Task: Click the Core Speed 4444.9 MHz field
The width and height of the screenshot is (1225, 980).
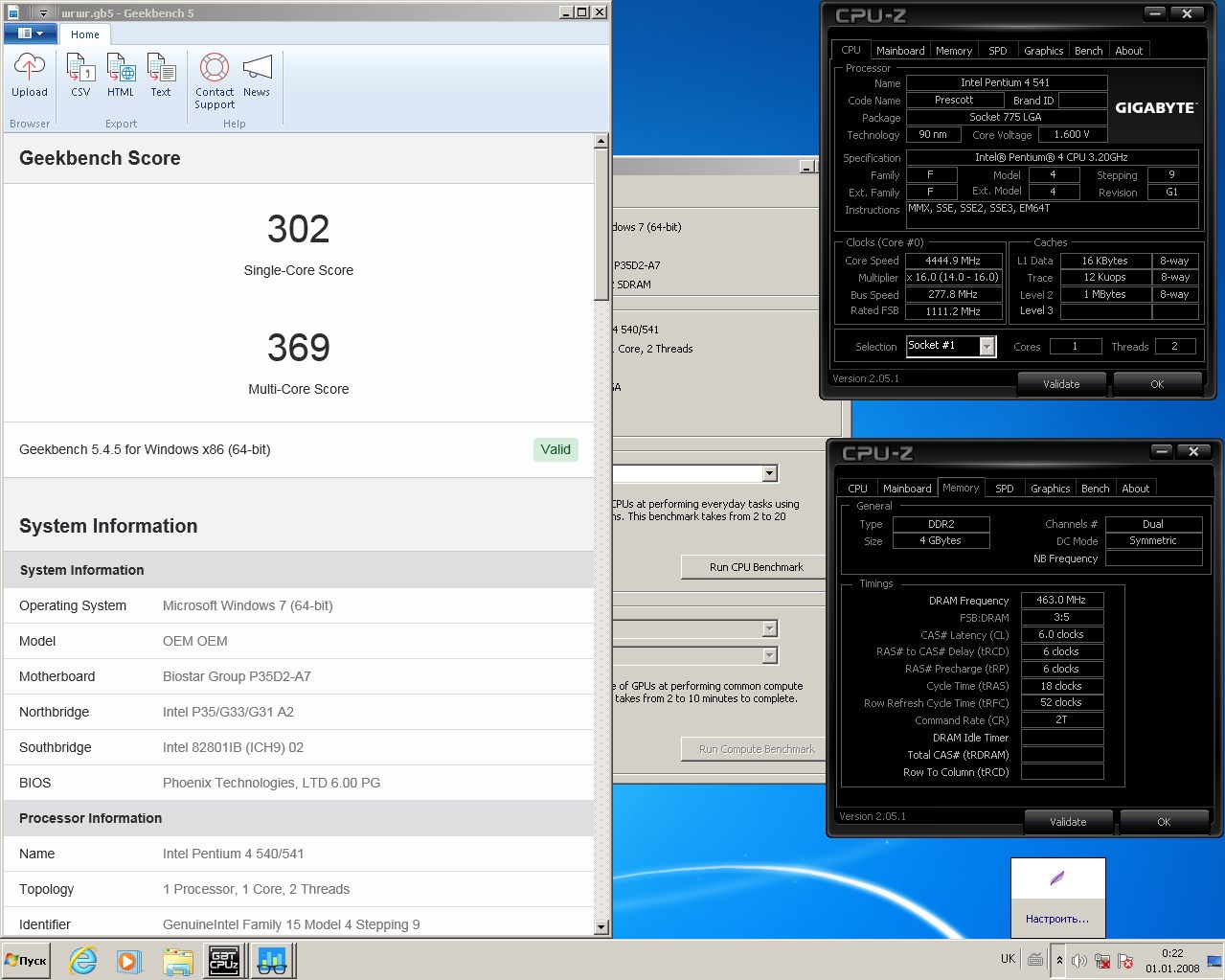Action: [x=953, y=261]
